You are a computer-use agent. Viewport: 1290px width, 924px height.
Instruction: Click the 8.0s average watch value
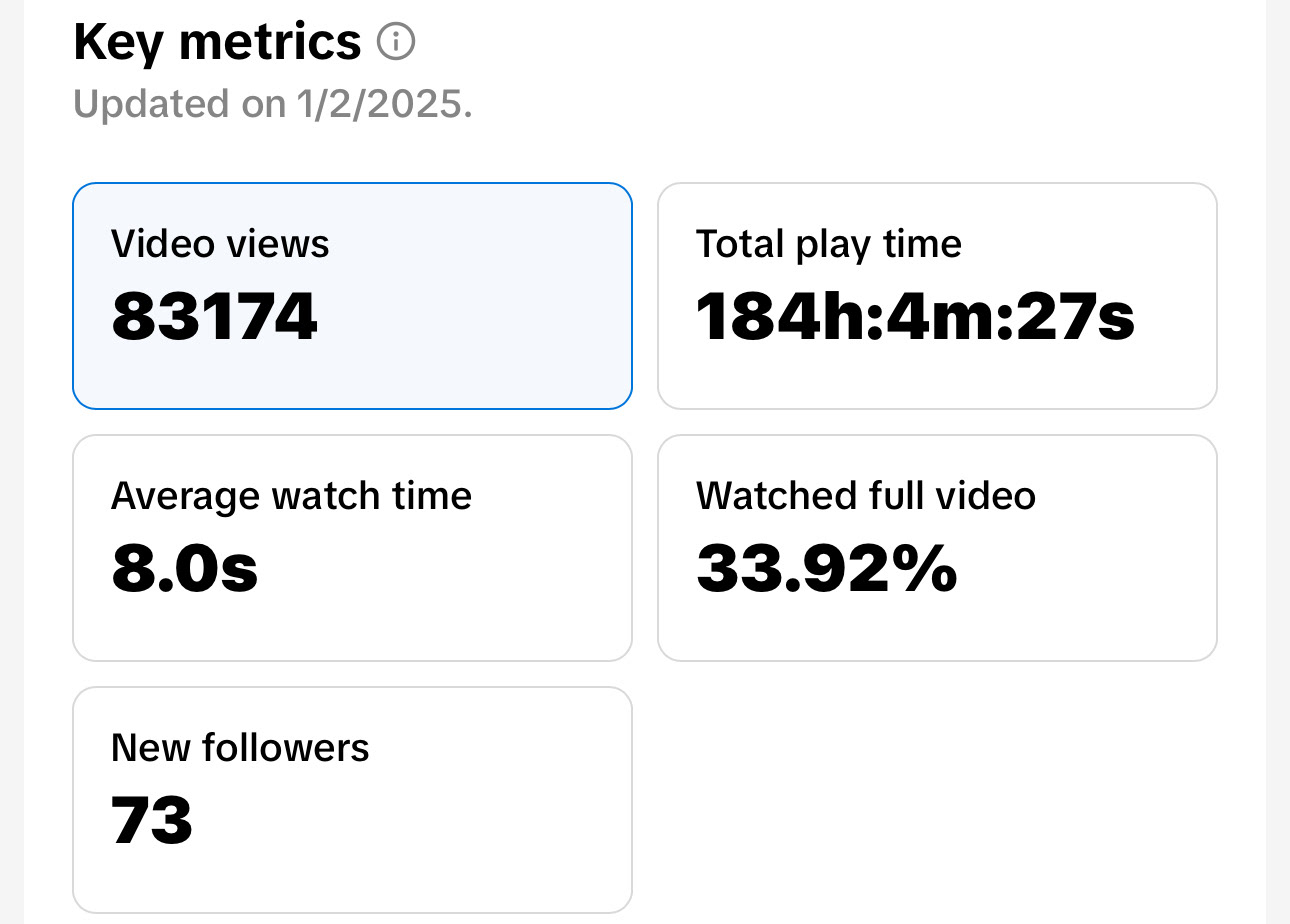click(185, 569)
